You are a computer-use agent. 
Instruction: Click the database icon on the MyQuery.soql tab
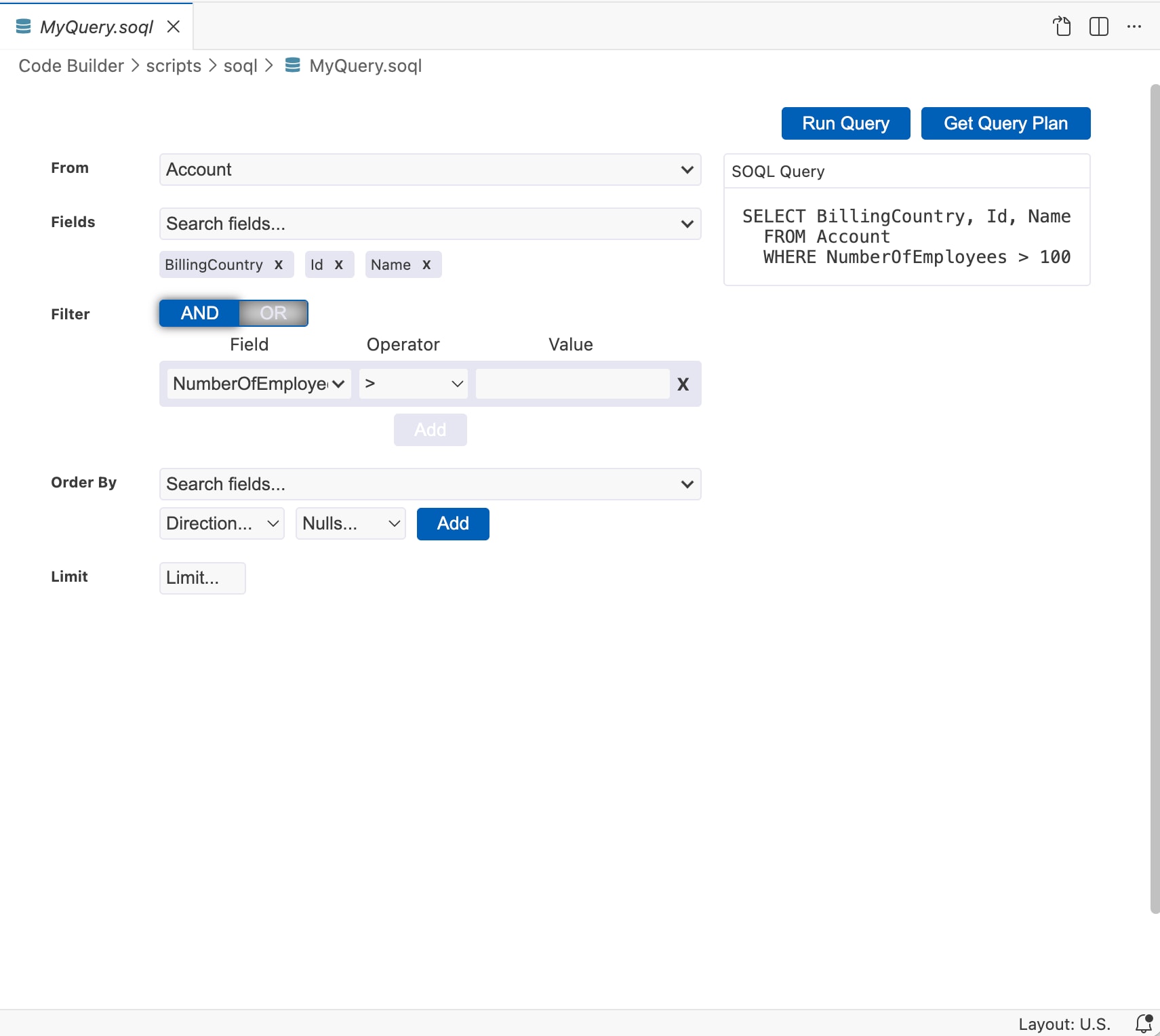pyautogui.click(x=23, y=26)
